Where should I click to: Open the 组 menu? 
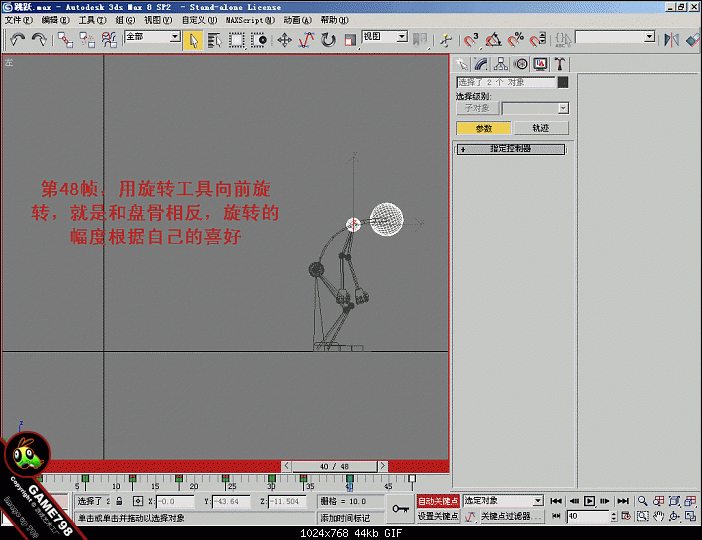(x=125, y=20)
